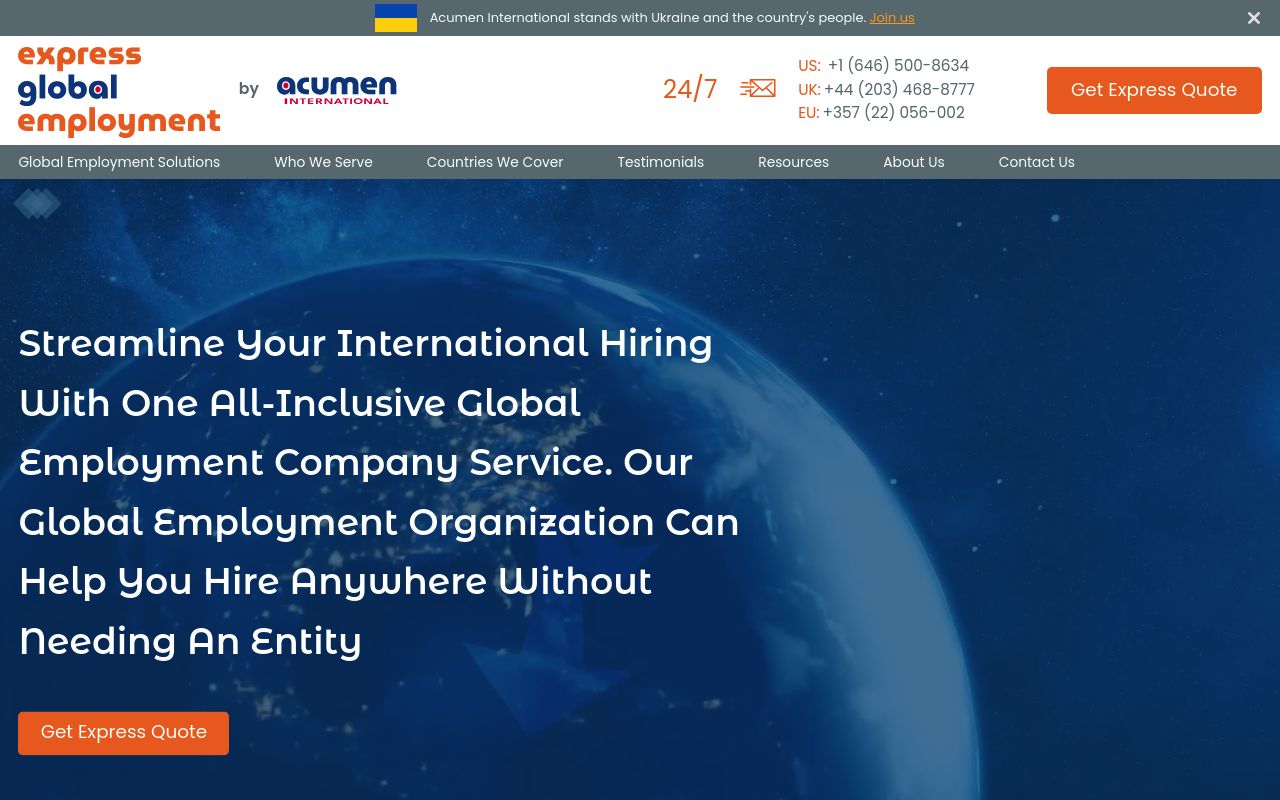Image resolution: width=1280 pixels, height=800 pixels.
Task: Click the Get Express Quote hero button
Action: coord(123,732)
